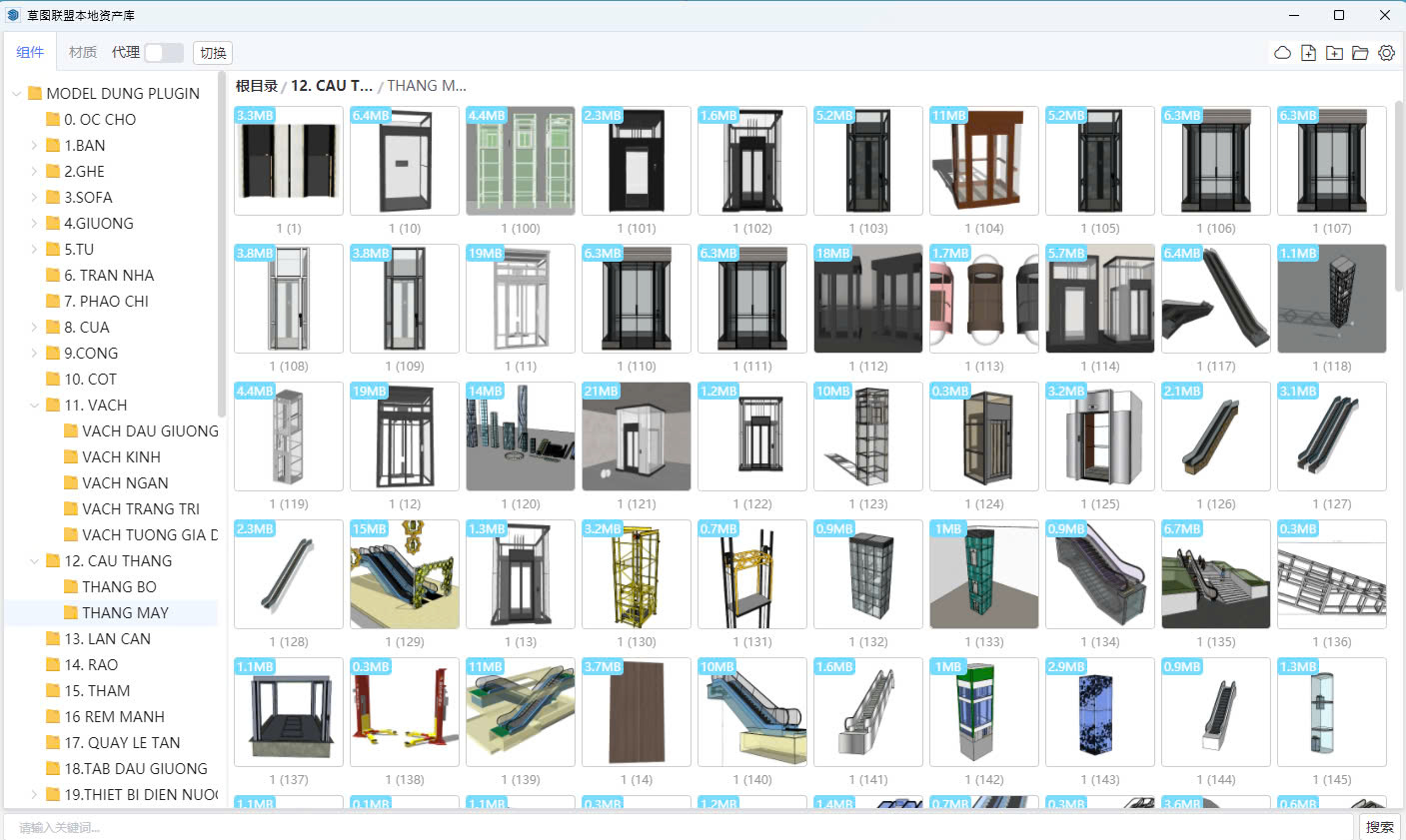The width and height of the screenshot is (1406, 840).
Task: Select white room thumbnail 1 (121)
Action: click(637, 436)
